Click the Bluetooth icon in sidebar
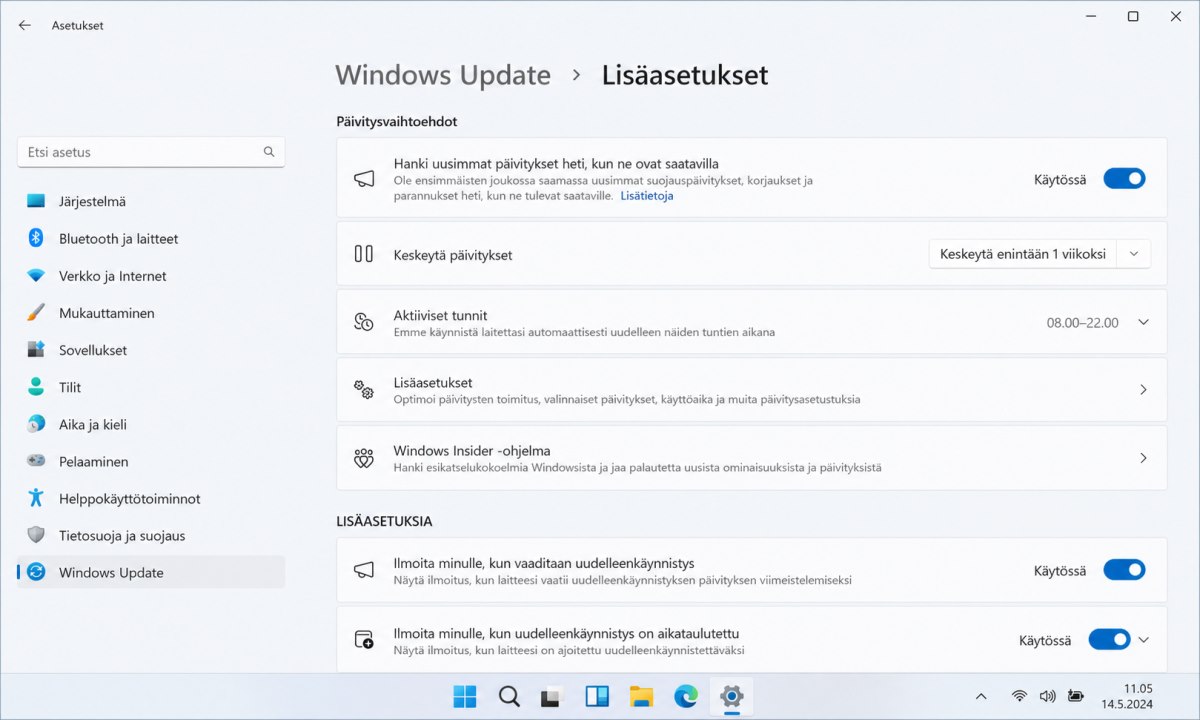The width and height of the screenshot is (1200, 720). [x=36, y=238]
